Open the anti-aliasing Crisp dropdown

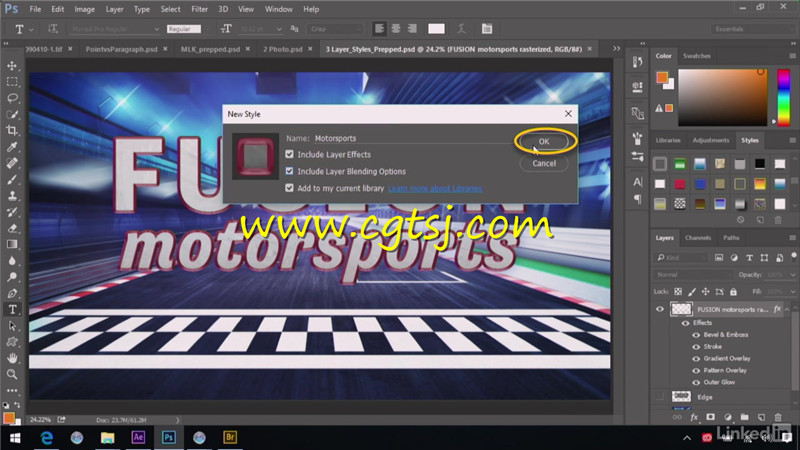click(x=335, y=29)
